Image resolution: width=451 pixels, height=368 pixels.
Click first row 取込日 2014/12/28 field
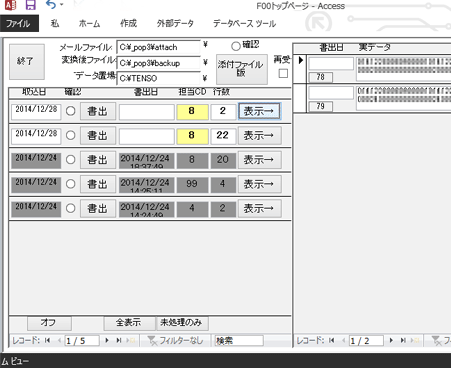36,112
